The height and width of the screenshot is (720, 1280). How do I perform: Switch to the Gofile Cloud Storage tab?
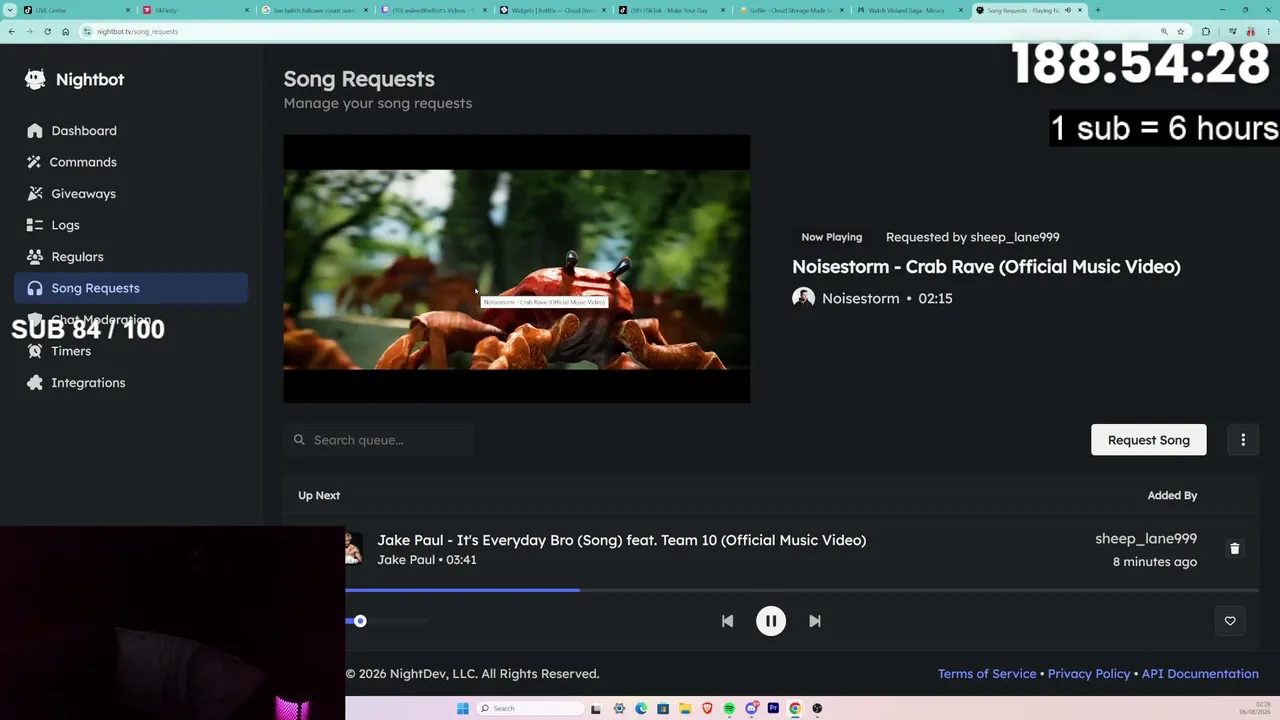click(x=791, y=10)
